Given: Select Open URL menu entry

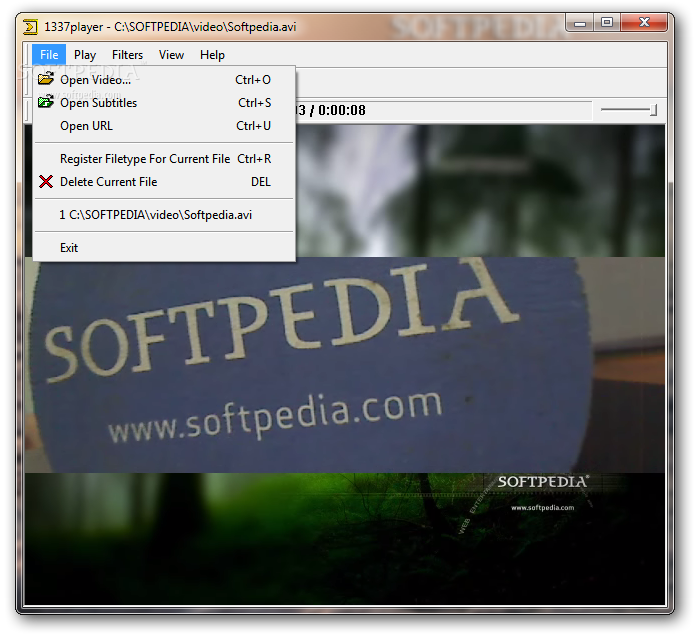Looking at the screenshot, I should (164, 126).
